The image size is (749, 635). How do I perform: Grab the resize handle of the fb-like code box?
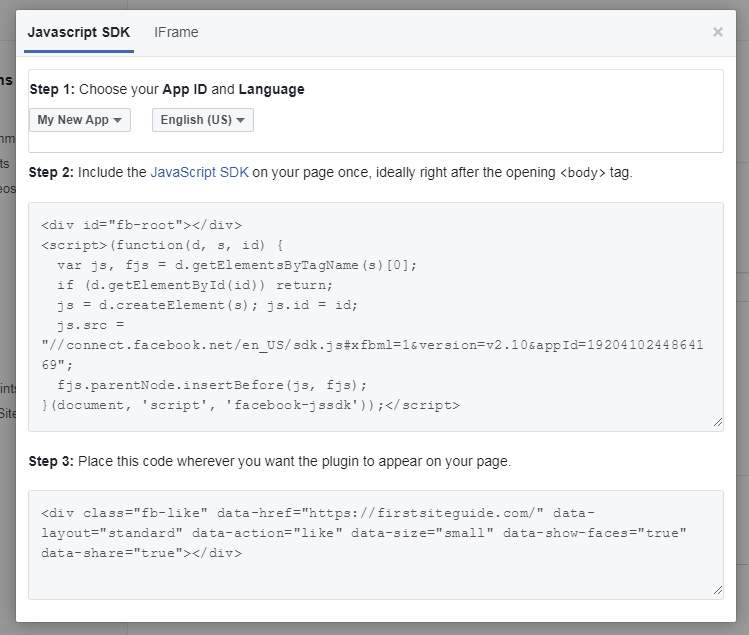point(718,590)
